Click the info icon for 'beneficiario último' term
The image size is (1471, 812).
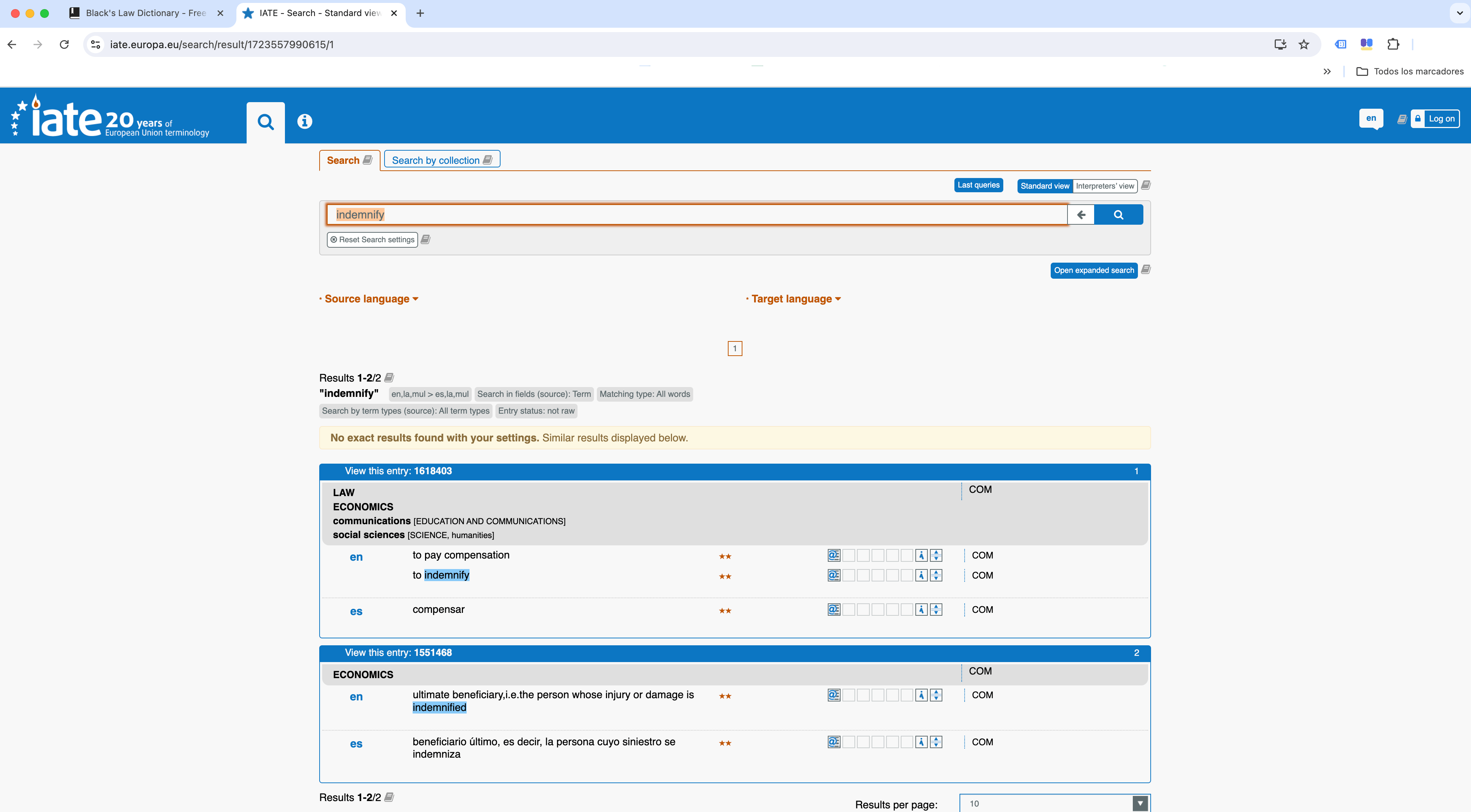pyautogui.click(x=921, y=742)
